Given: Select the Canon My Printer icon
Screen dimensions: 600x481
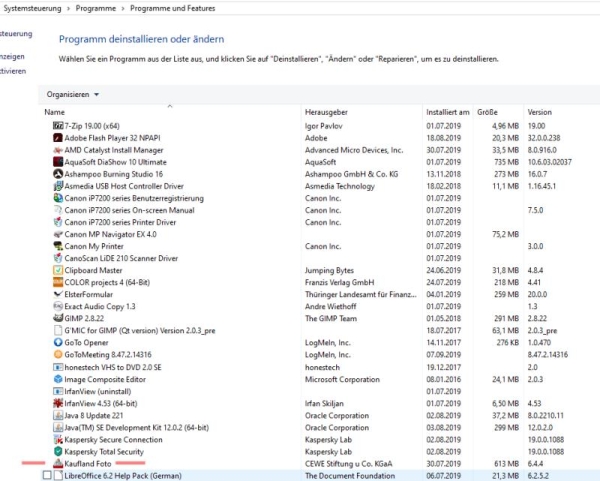Looking at the screenshot, I should (x=57, y=246).
